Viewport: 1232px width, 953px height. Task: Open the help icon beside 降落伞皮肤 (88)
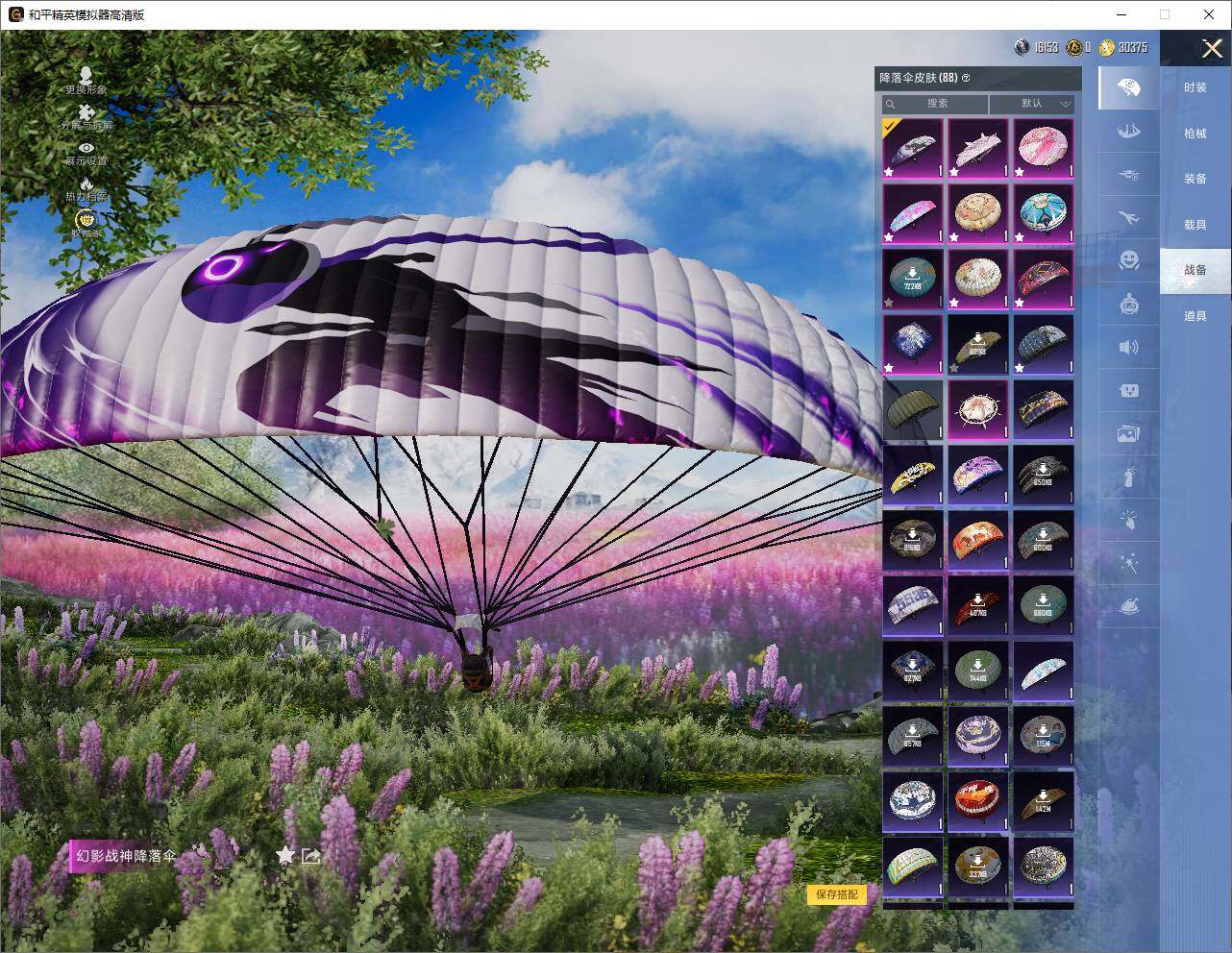[x=966, y=78]
